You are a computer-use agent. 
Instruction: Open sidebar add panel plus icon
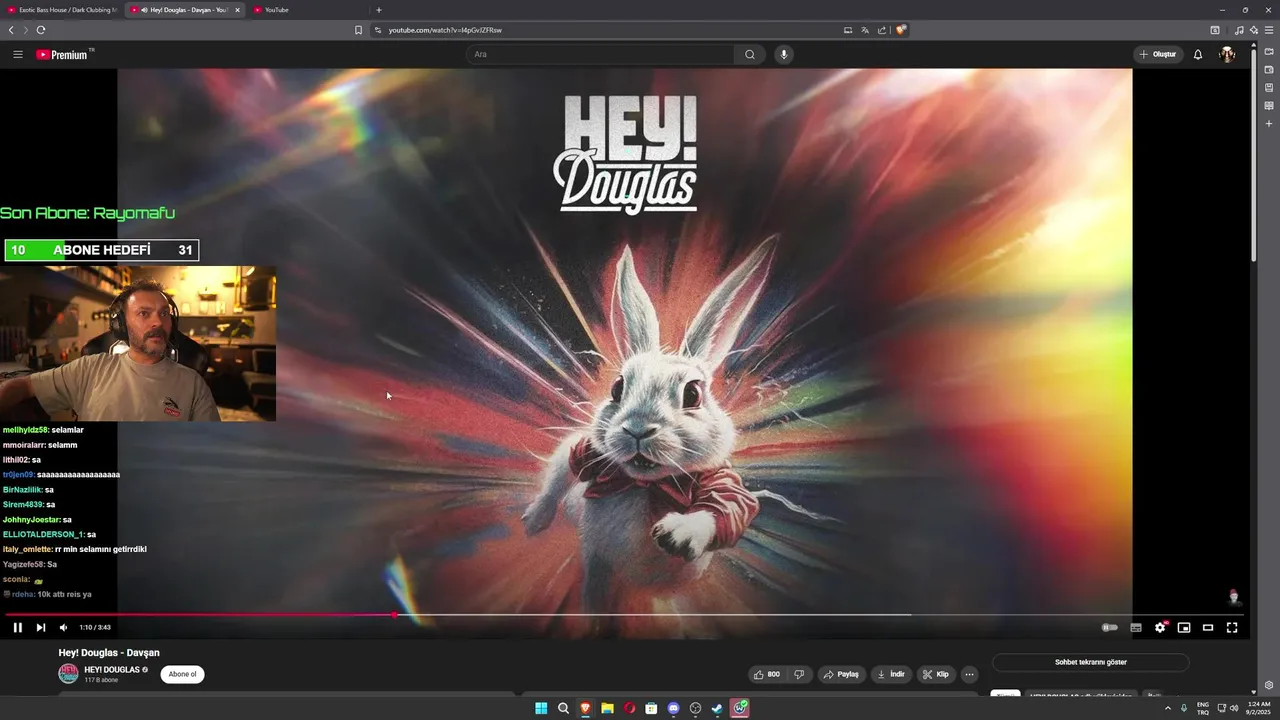pyautogui.click(x=1269, y=124)
